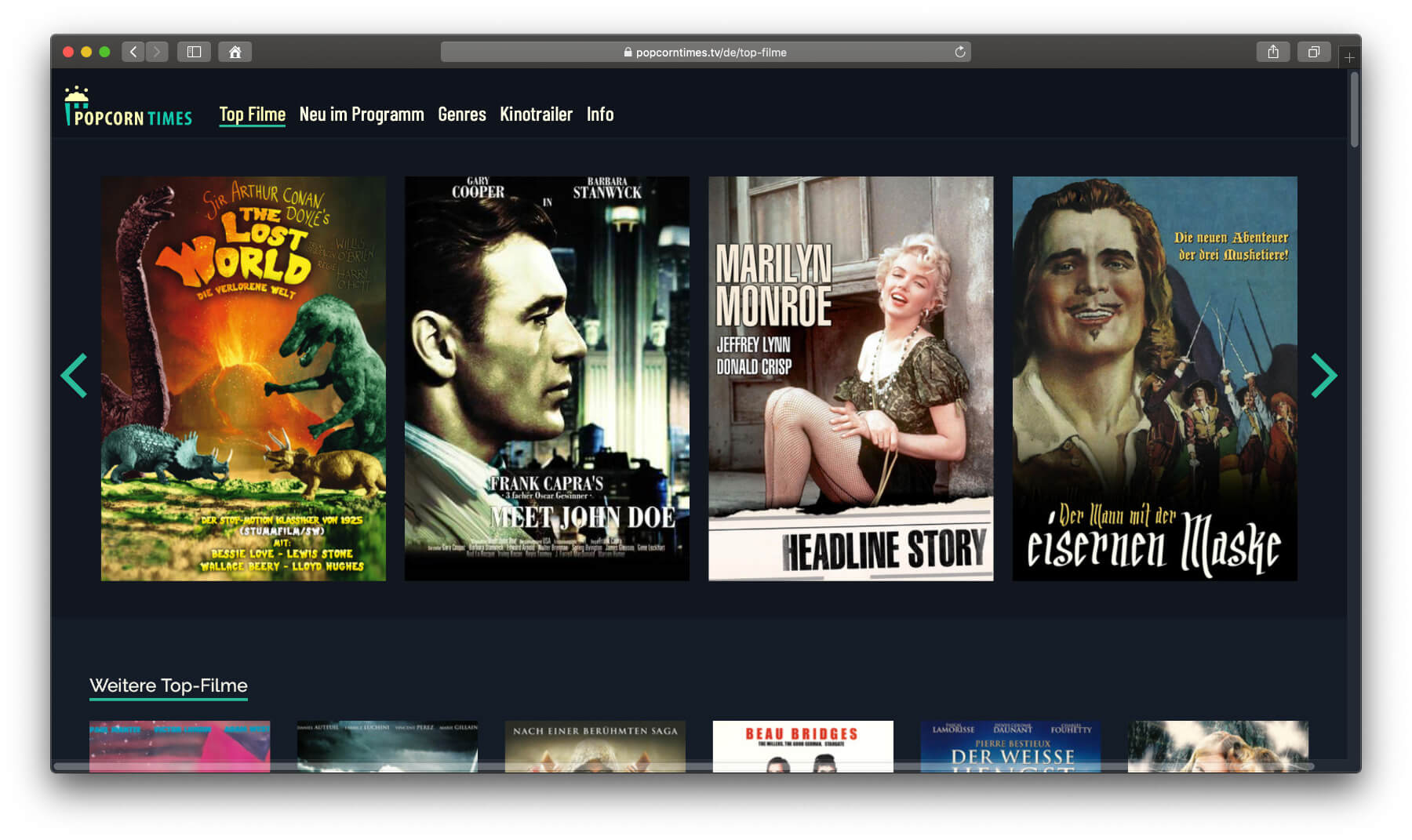Open the Headline Story Marilyn Monroe poster
1412x840 pixels.
(x=850, y=378)
